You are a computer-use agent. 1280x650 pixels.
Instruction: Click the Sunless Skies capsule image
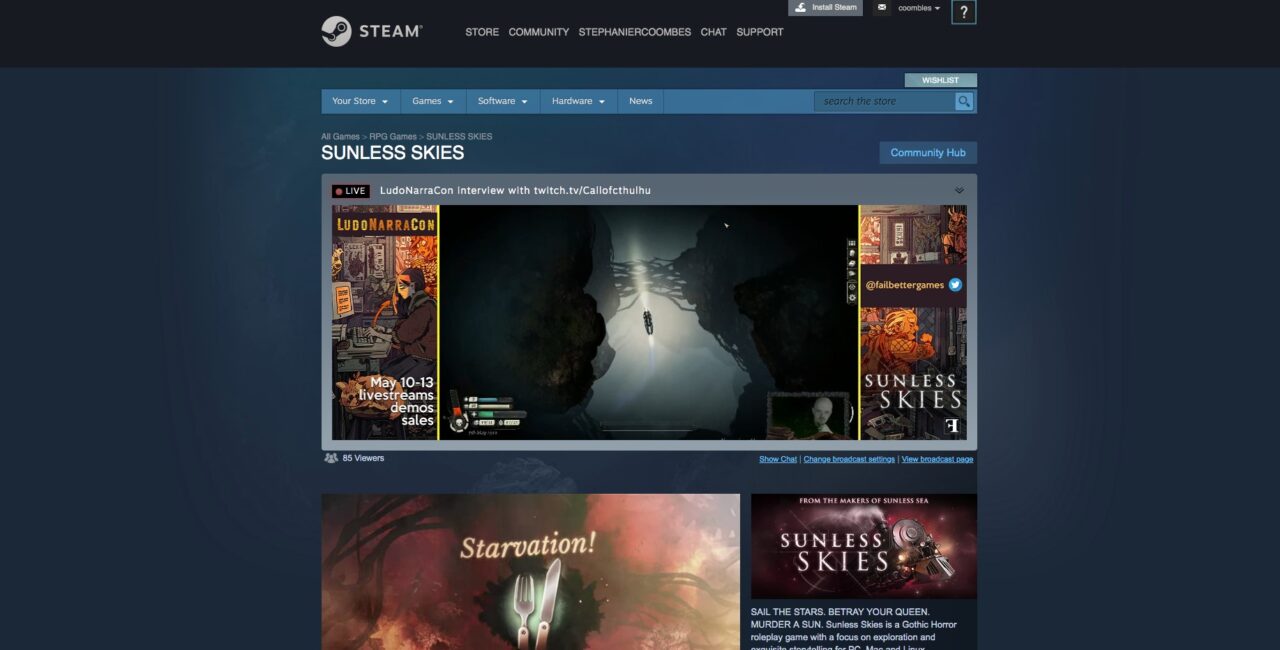click(863, 546)
